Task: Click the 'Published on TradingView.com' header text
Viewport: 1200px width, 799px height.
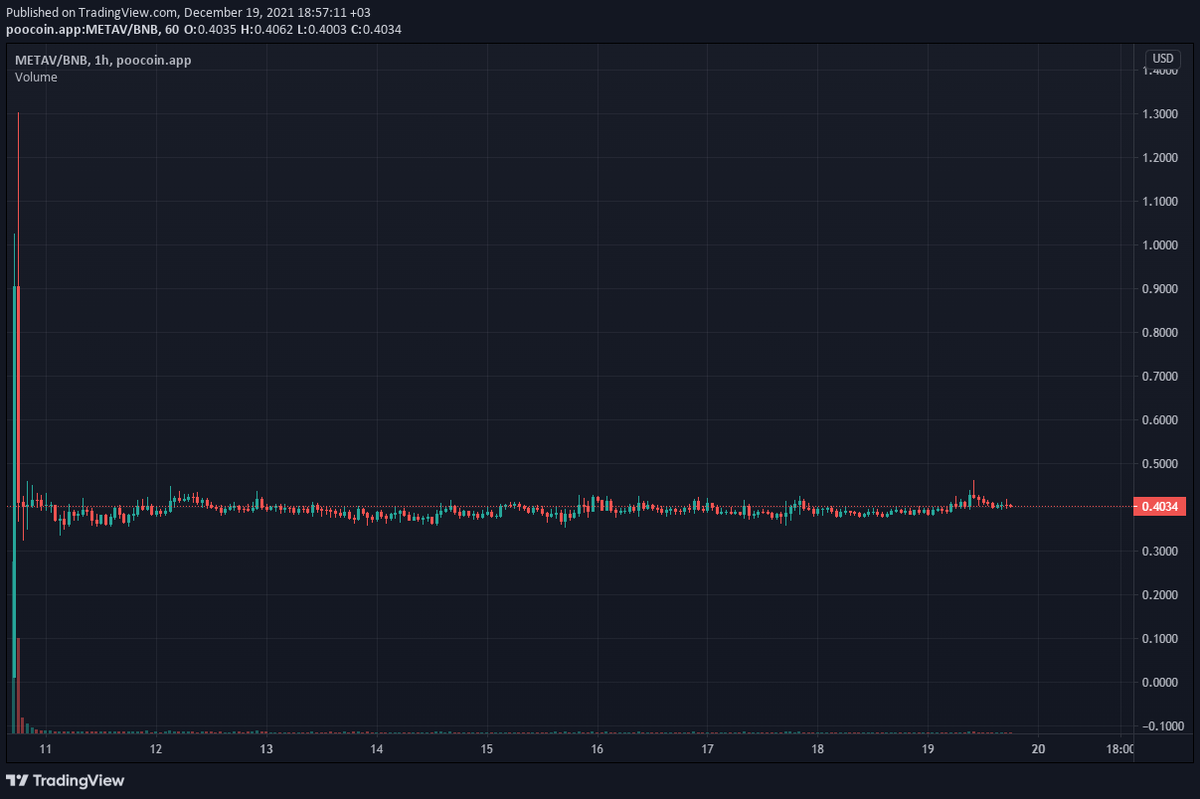Action: (x=188, y=13)
